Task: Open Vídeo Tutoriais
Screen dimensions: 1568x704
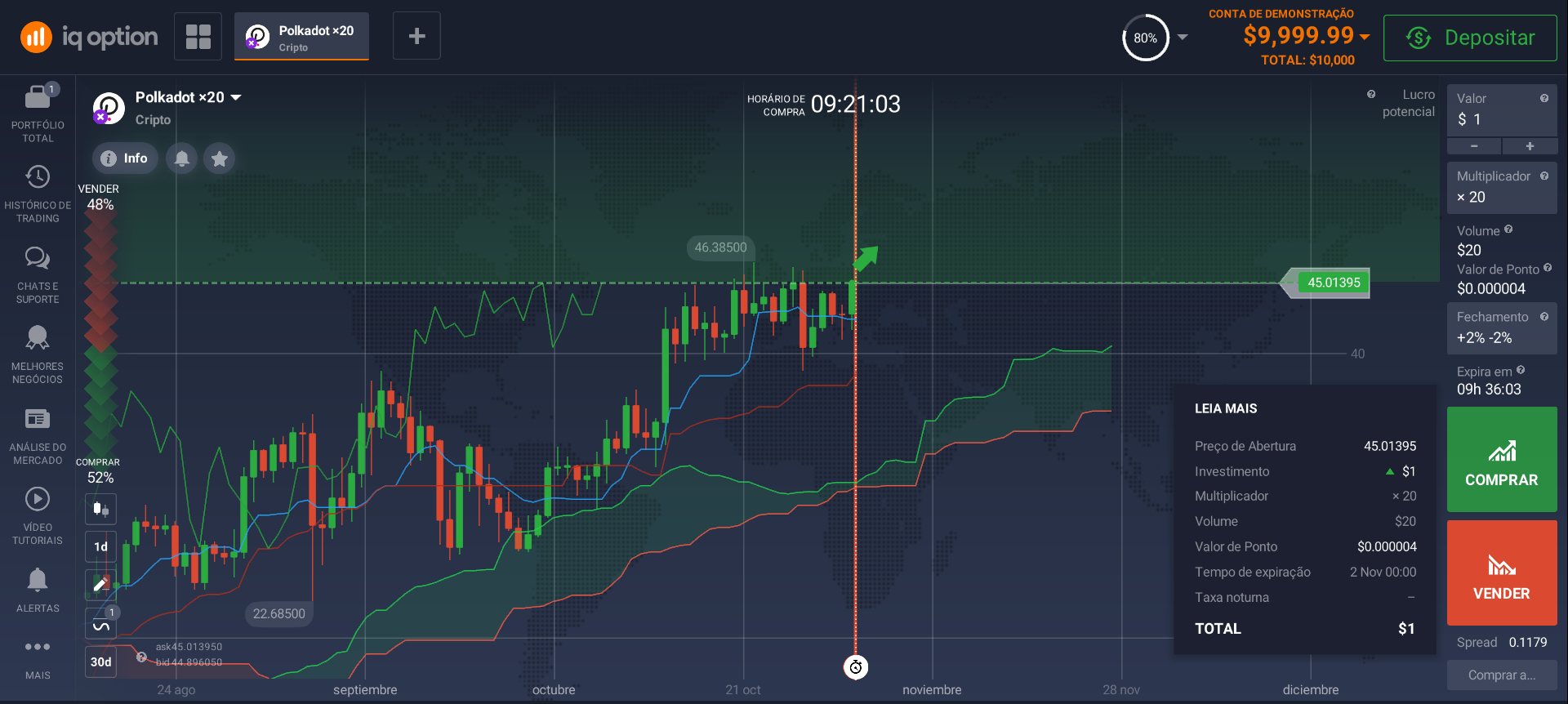Action: pyautogui.click(x=38, y=516)
